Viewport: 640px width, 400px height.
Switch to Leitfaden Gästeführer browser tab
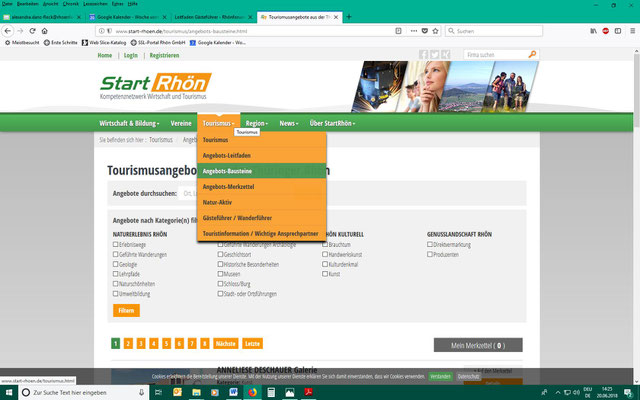(x=213, y=17)
